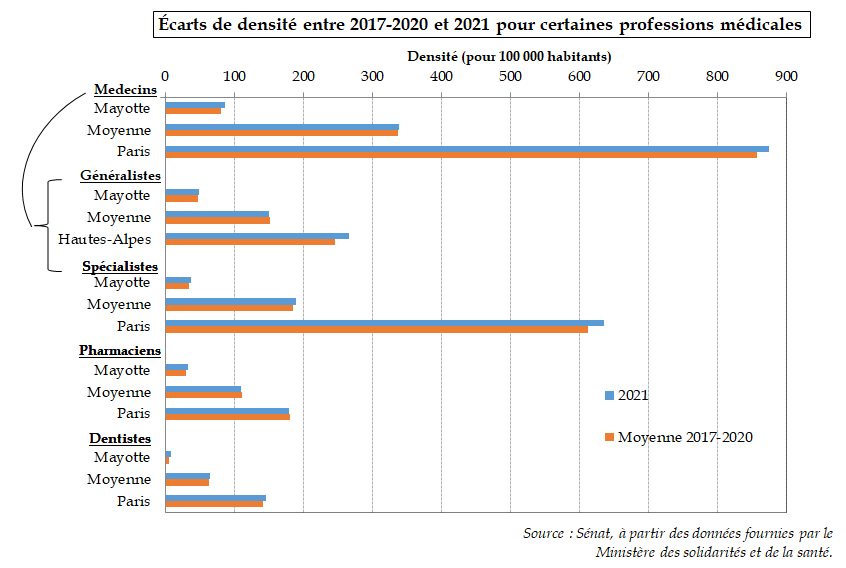The height and width of the screenshot is (568, 846).
Task: Click the 500 tick label on axis
Action: pos(510,75)
